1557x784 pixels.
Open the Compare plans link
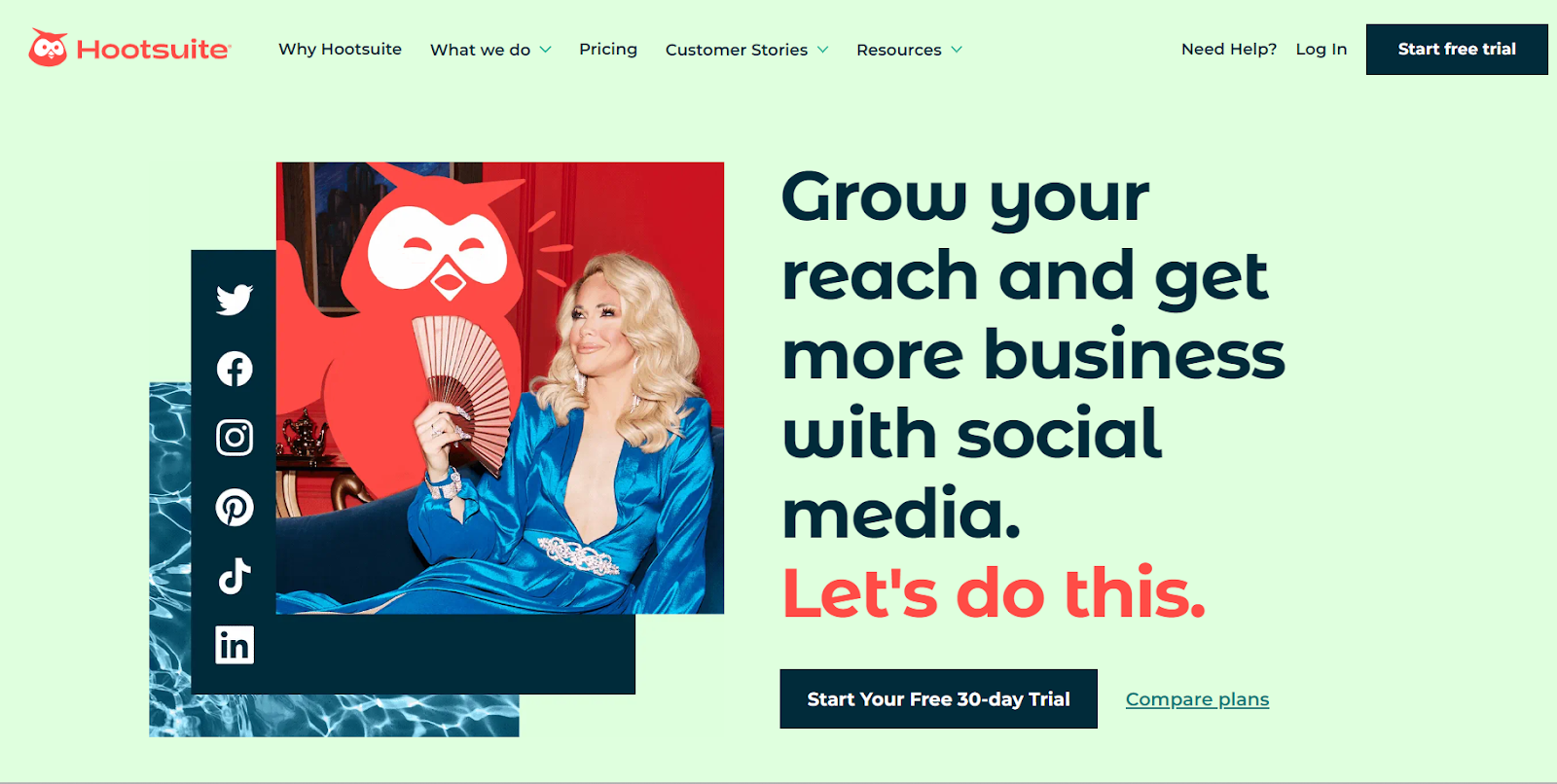[1197, 699]
